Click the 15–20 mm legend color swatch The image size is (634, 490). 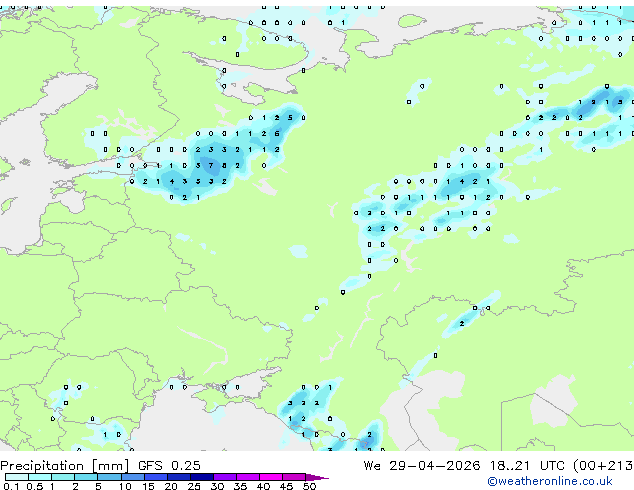click(155, 477)
